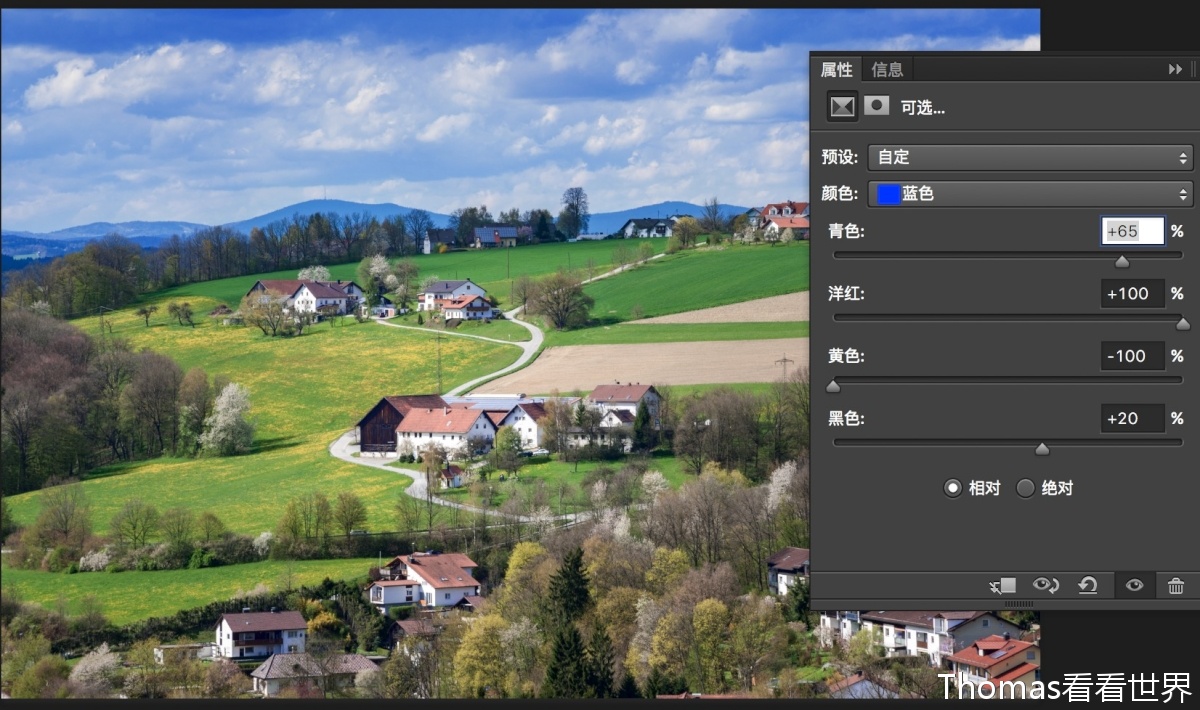Delete this adjustment layer trash icon
This screenshot has width=1200, height=710.
pos(1176,586)
